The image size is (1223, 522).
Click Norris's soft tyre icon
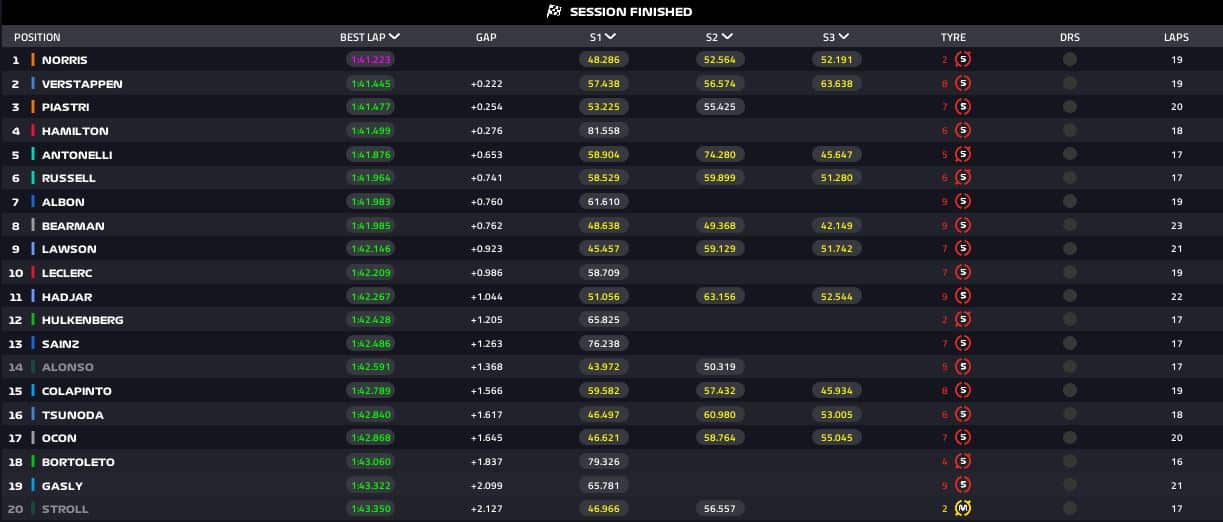tap(963, 60)
